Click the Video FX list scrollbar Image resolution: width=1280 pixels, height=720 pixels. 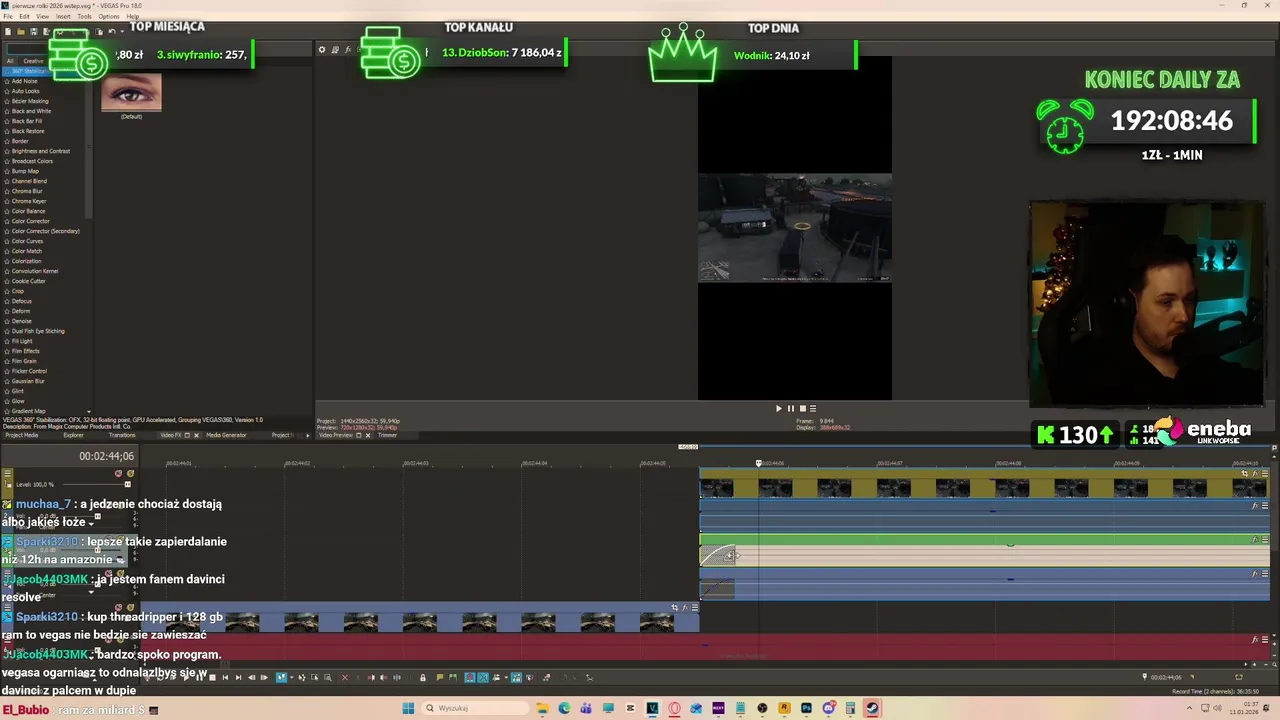coord(89,150)
